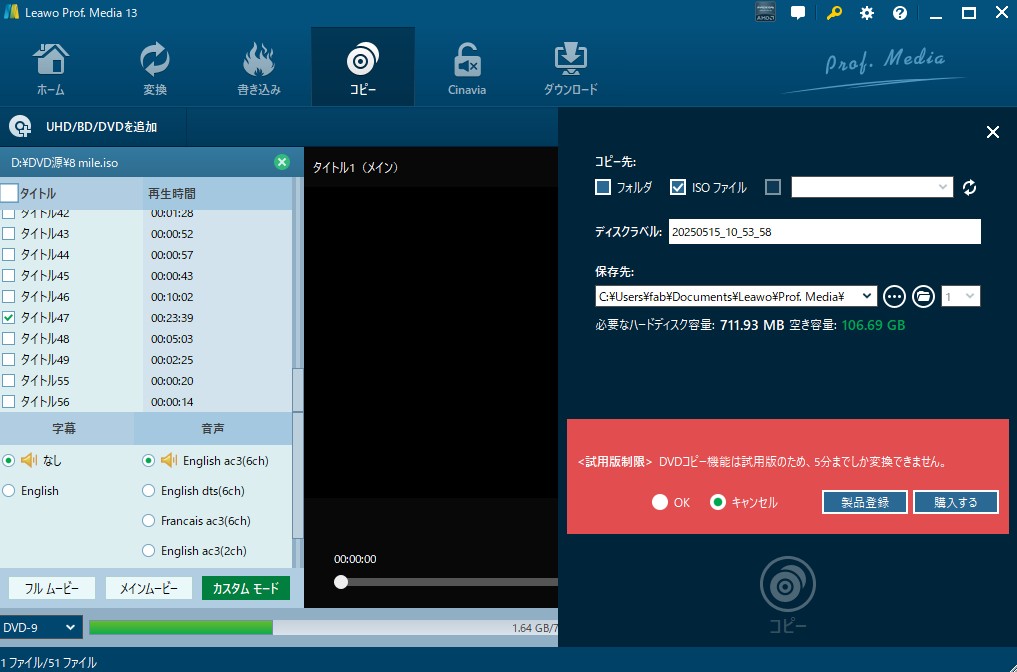1017x672 pixels.
Task: Check the タイトル44 checkbox
Action: tap(8, 254)
